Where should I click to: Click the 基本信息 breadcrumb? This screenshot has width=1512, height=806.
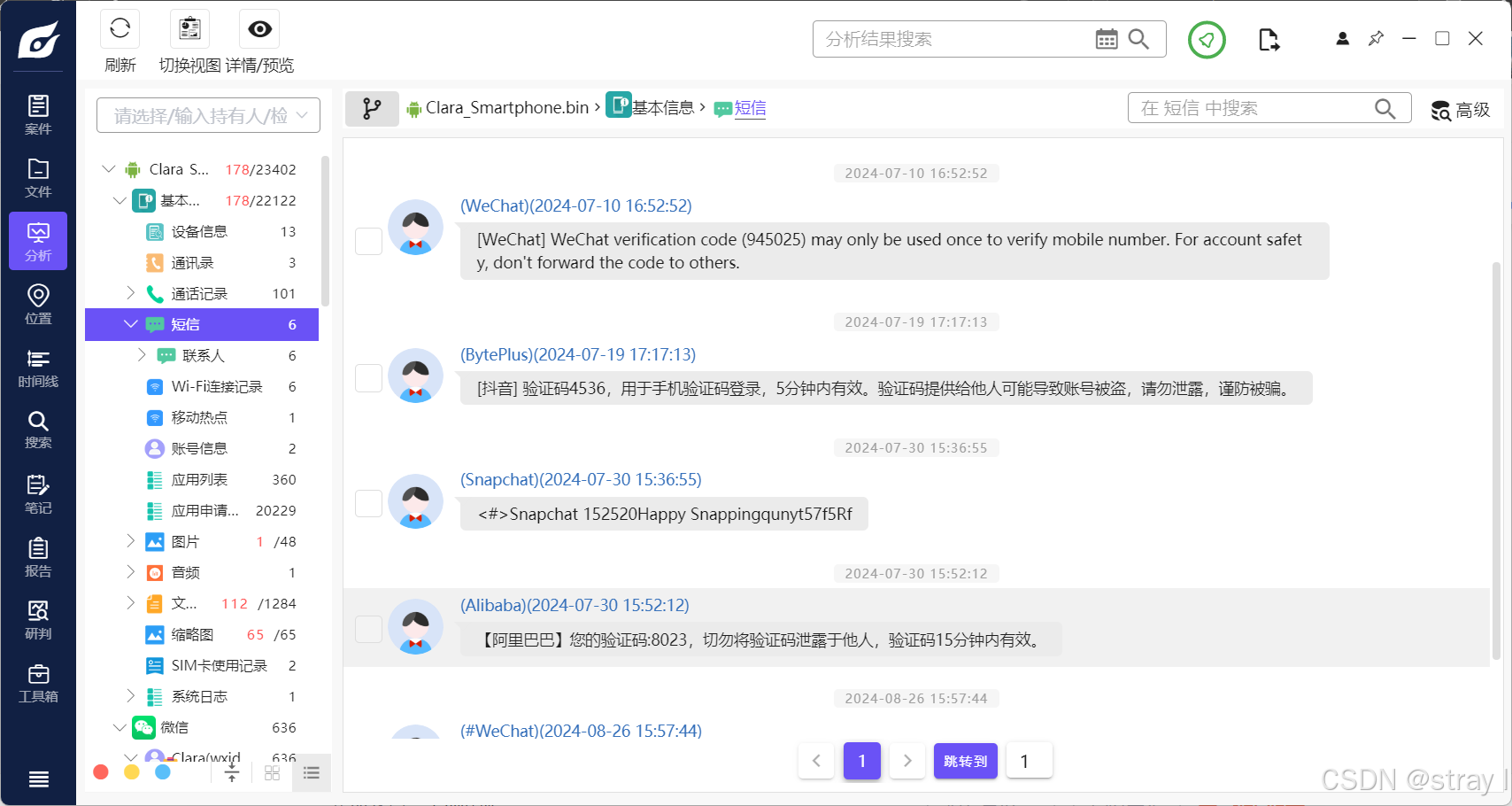tap(663, 108)
